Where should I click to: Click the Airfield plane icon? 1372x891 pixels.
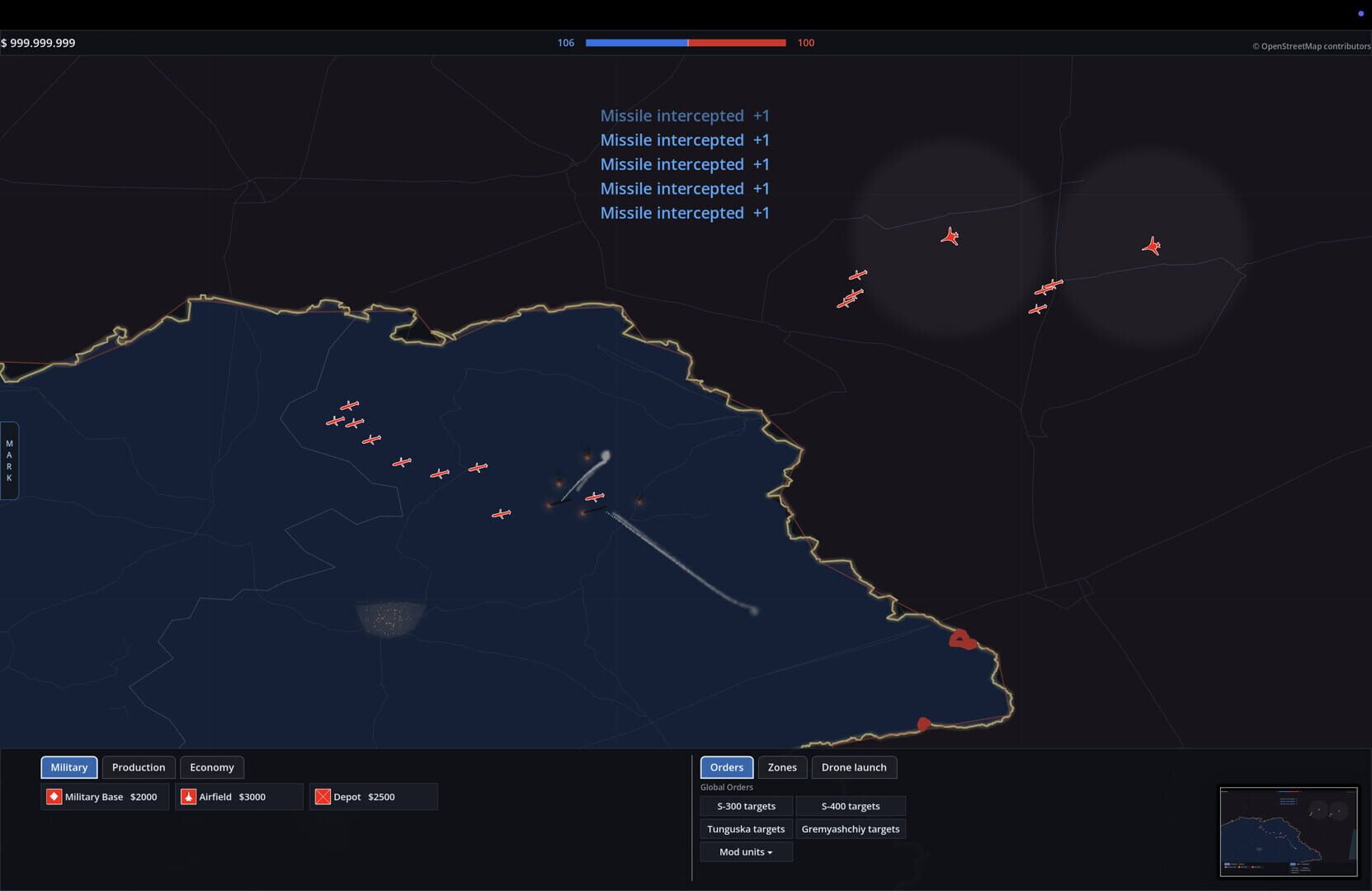(x=188, y=797)
